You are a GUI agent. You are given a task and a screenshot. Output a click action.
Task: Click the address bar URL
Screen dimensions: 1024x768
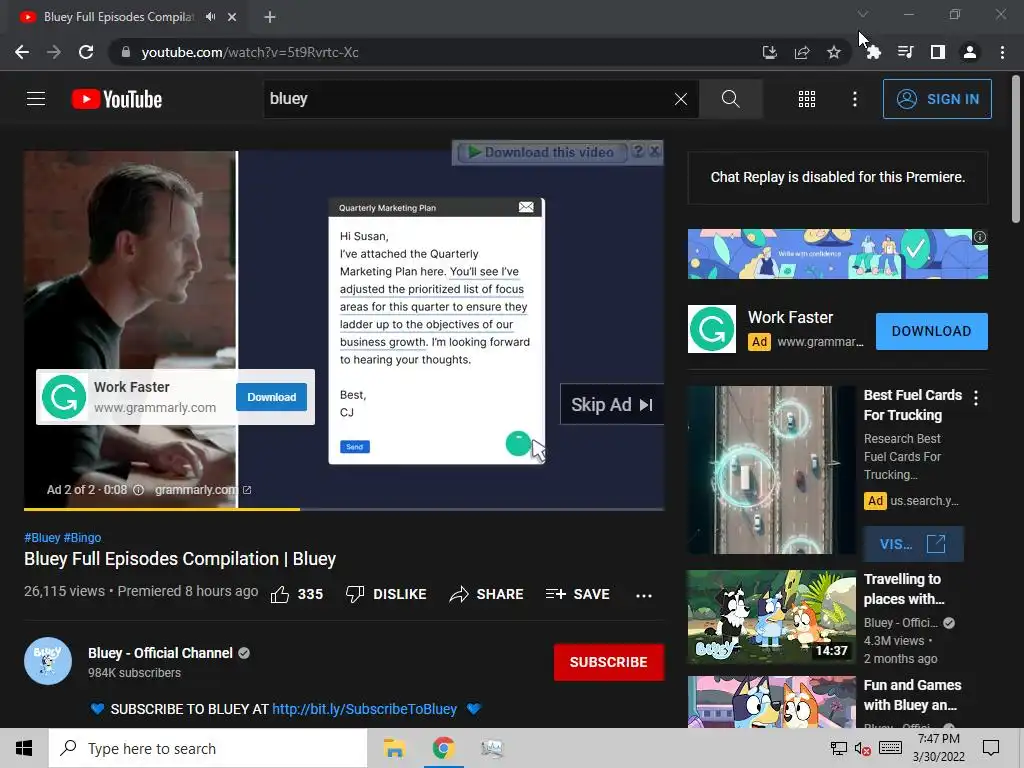click(x=249, y=52)
